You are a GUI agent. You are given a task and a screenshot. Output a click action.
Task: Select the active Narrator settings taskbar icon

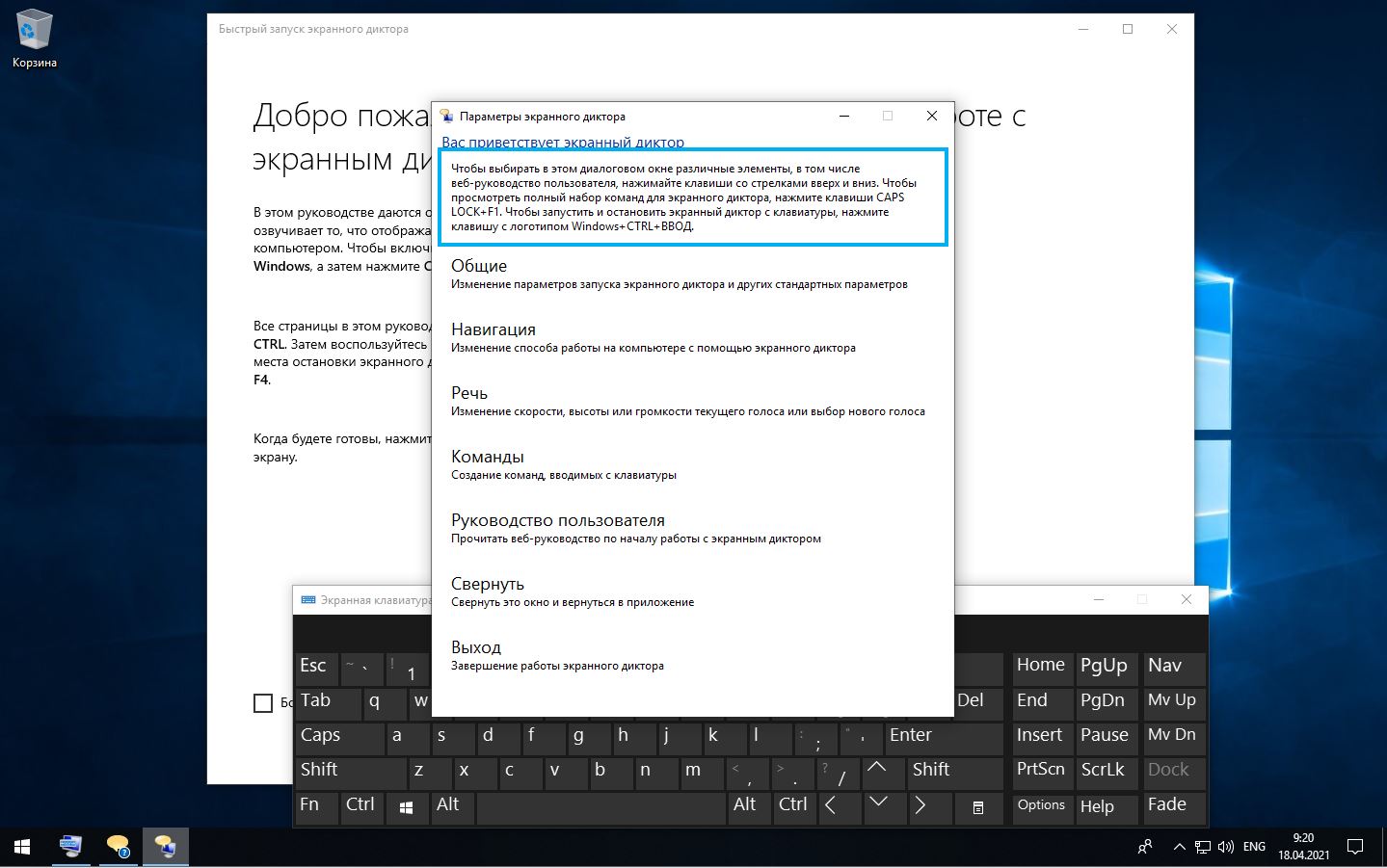click(165, 847)
